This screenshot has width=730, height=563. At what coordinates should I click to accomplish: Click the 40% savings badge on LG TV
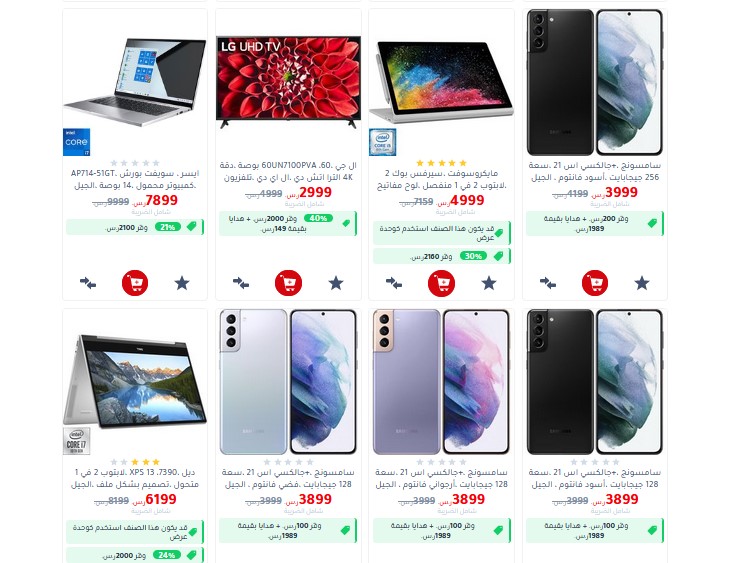(318, 218)
